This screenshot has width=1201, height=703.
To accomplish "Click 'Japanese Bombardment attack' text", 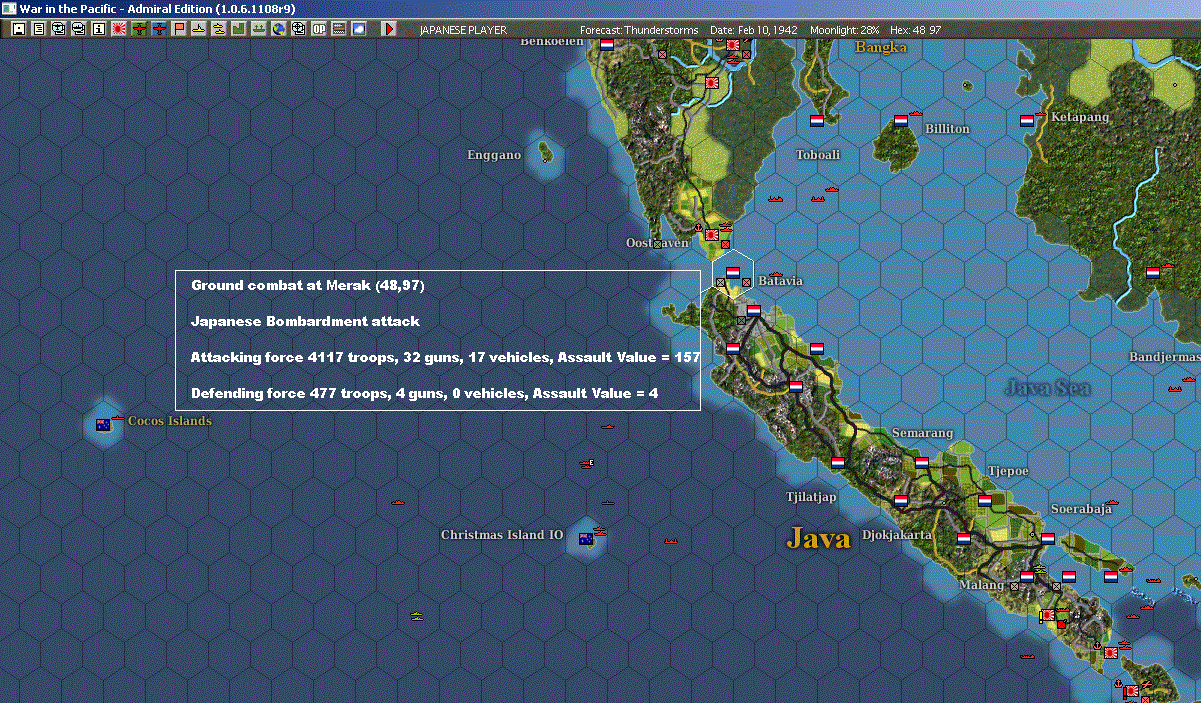I will 305,322.
